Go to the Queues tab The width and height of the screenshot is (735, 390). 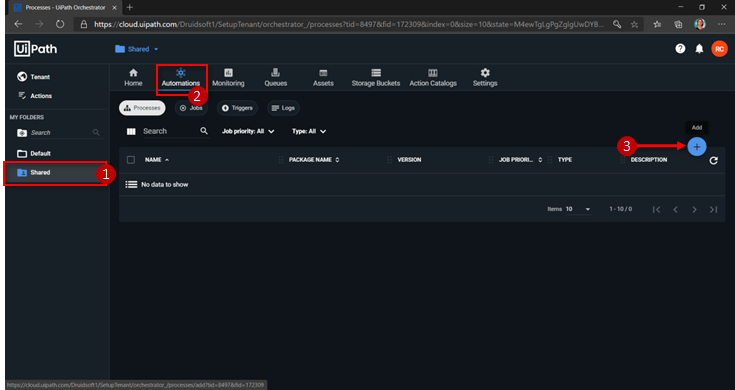point(276,77)
